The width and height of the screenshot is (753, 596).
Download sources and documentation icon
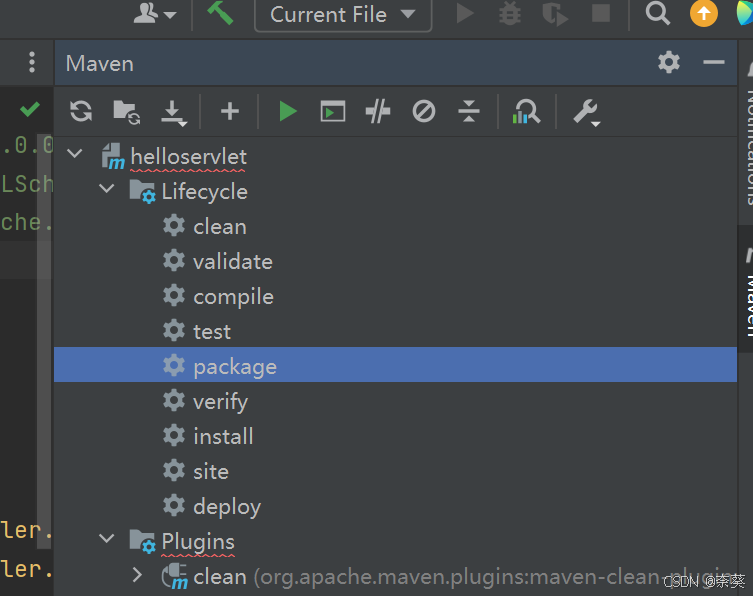click(x=173, y=113)
